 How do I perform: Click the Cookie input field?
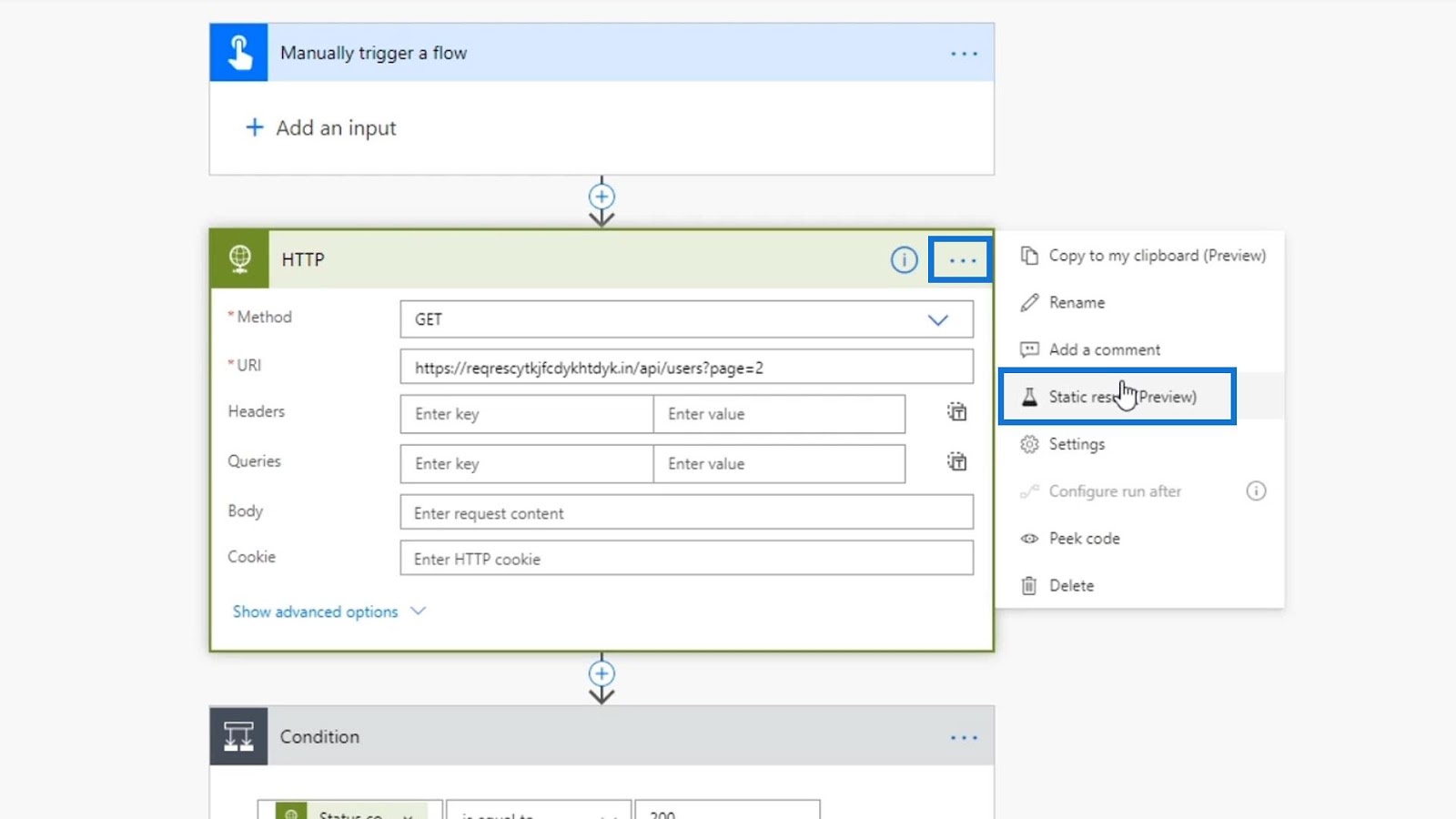point(687,558)
